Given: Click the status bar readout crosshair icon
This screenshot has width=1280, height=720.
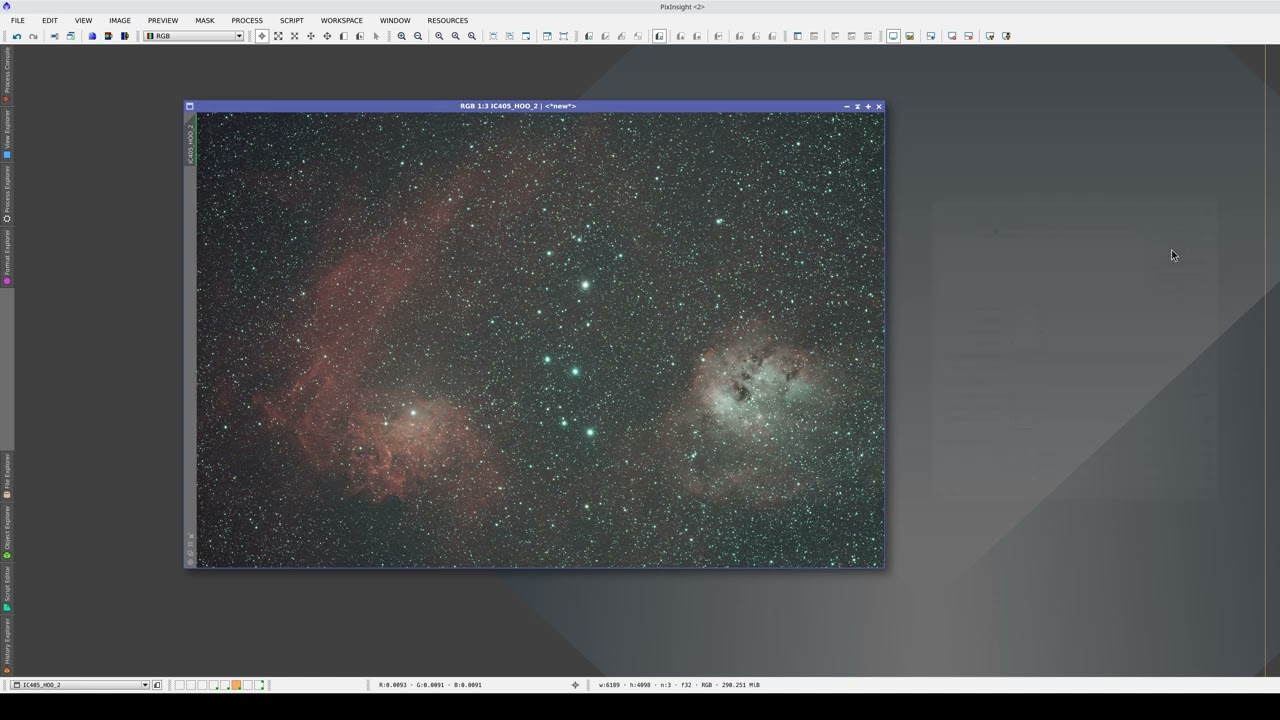Looking at the screenshot, I should tap(575, 685).
